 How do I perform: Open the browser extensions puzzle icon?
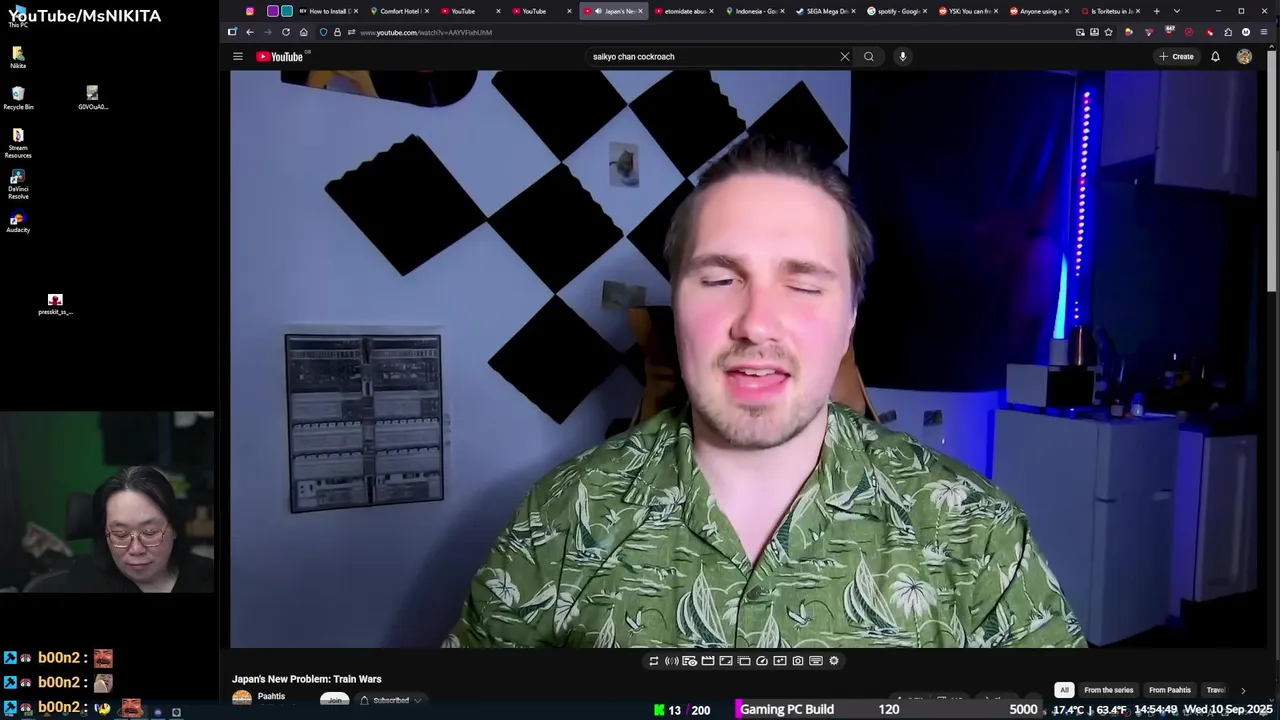[x=1228, y=32]
